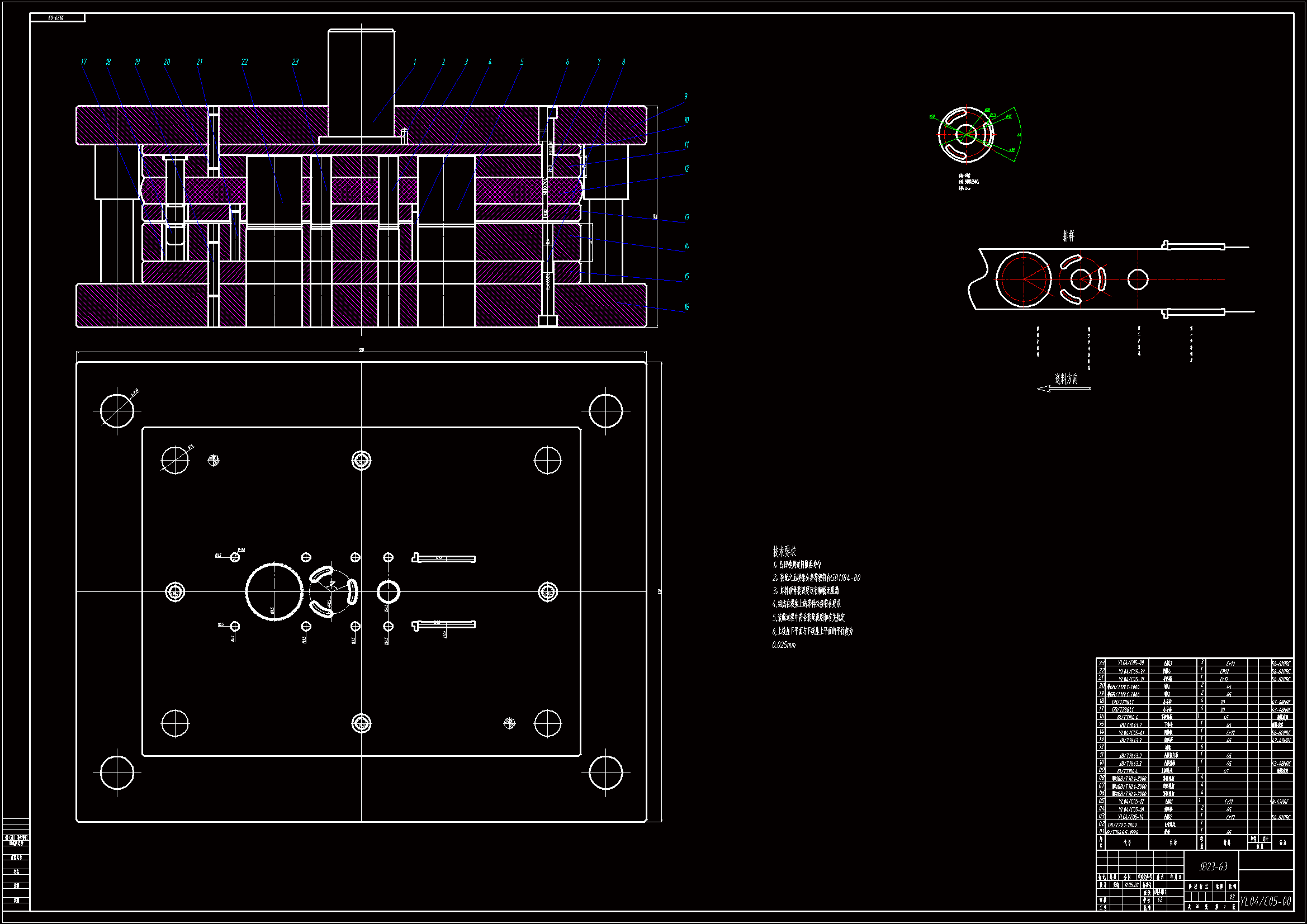Viewport: 1307px width, 924px height.
Task: Click parts list row 14 YL04/C05-01
Action: (1131, 733)
